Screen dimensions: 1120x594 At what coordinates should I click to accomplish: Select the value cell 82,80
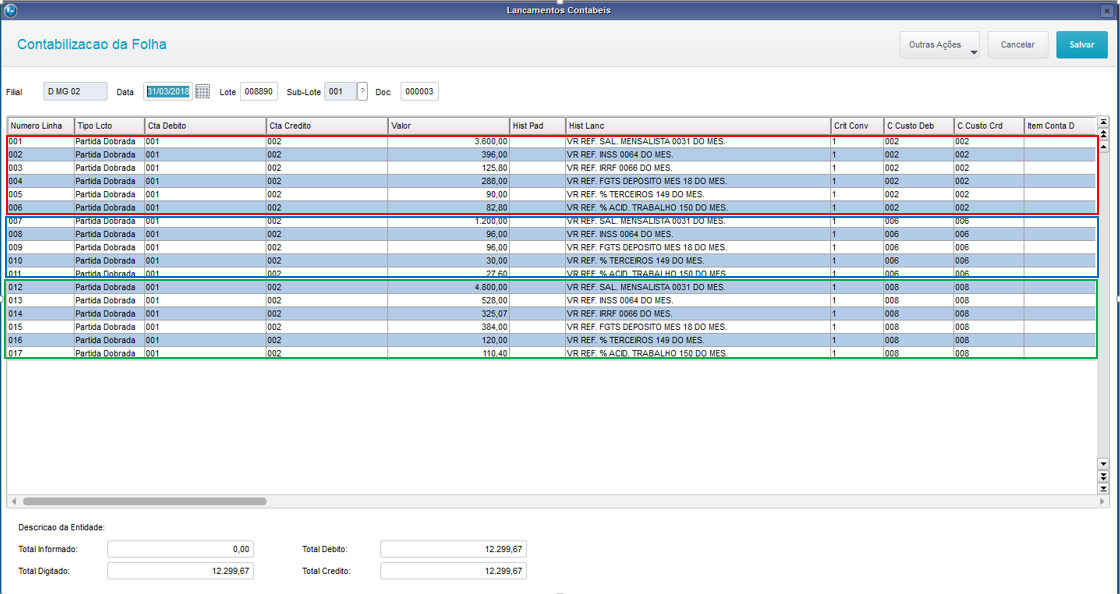point(449,208)
